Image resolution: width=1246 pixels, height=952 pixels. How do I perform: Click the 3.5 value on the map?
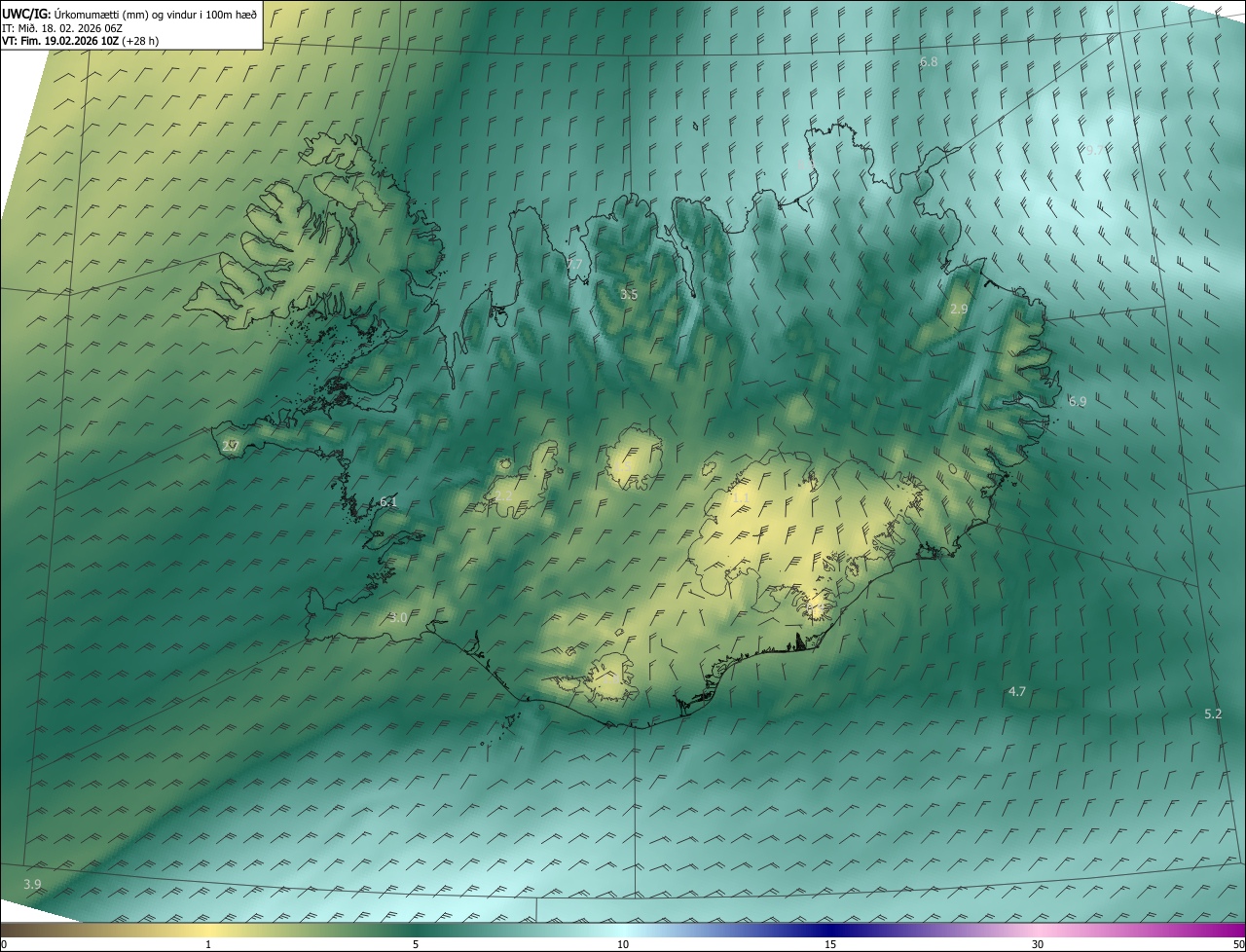coord(629,294)
